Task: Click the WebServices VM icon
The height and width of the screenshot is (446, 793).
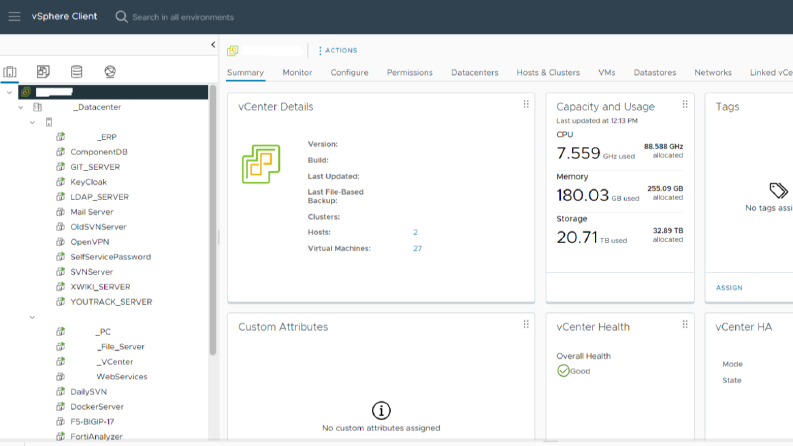Action: (x=61, y=376)
